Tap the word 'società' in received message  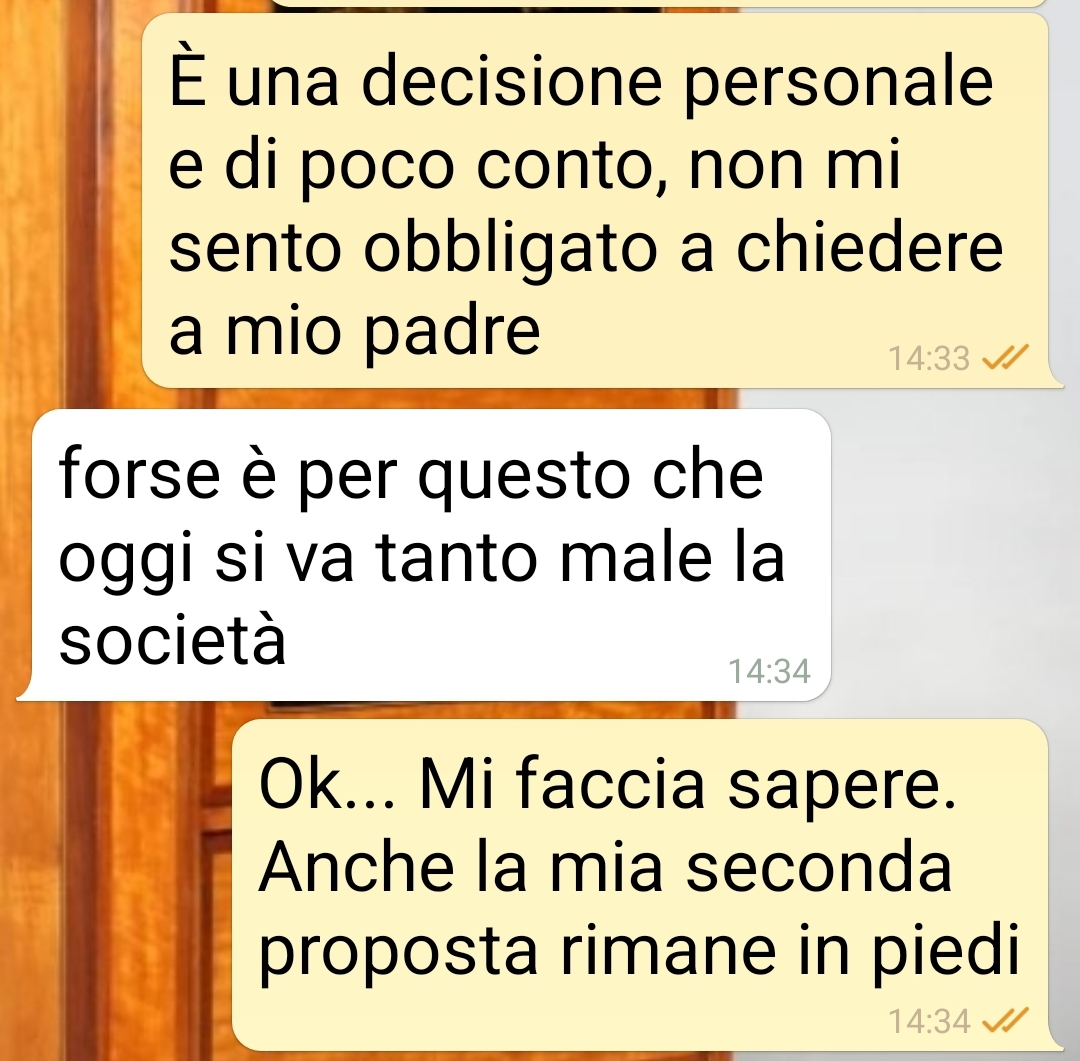pos(172,639)
